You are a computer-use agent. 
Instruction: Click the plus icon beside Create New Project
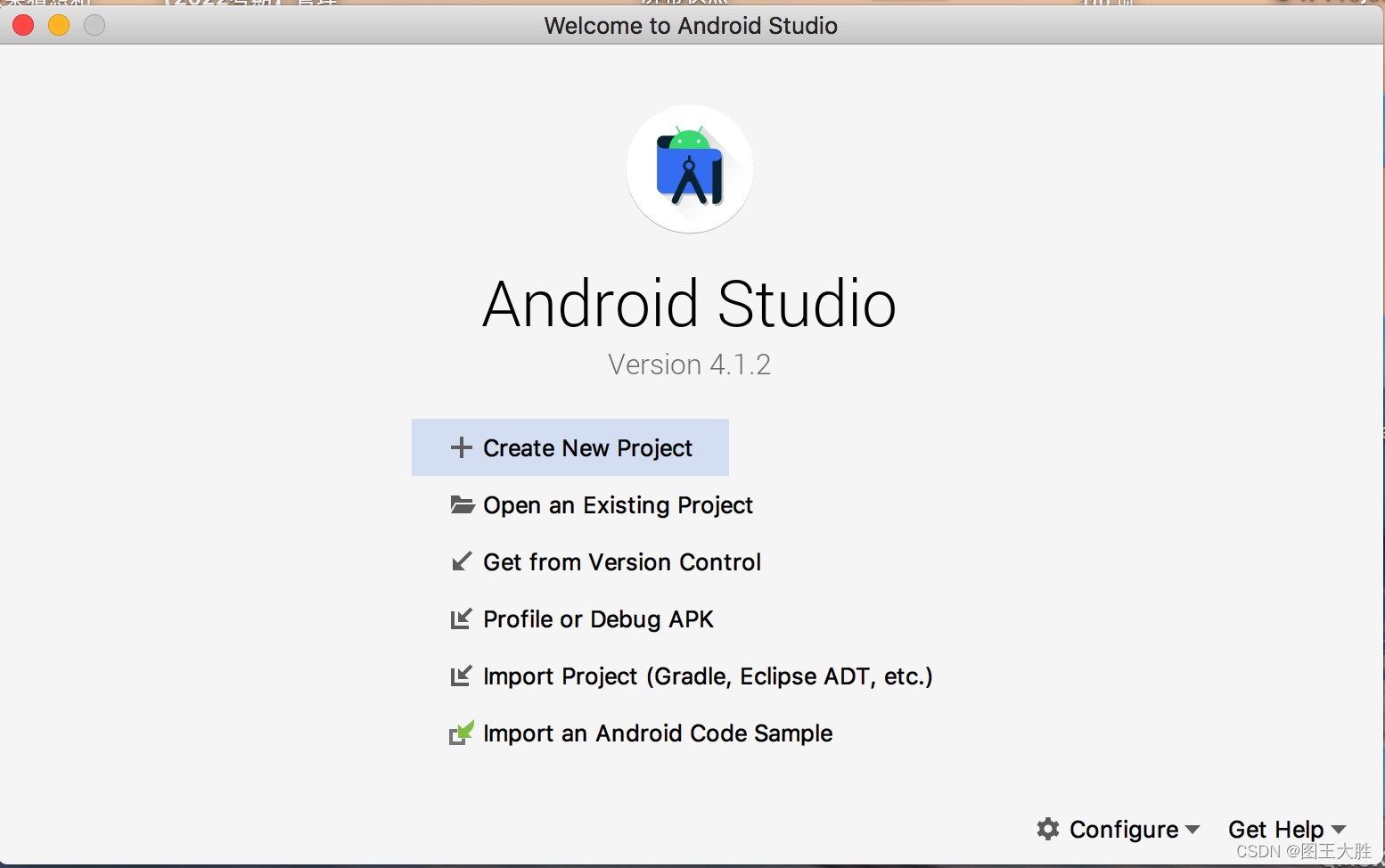click(x=461, y=447)
